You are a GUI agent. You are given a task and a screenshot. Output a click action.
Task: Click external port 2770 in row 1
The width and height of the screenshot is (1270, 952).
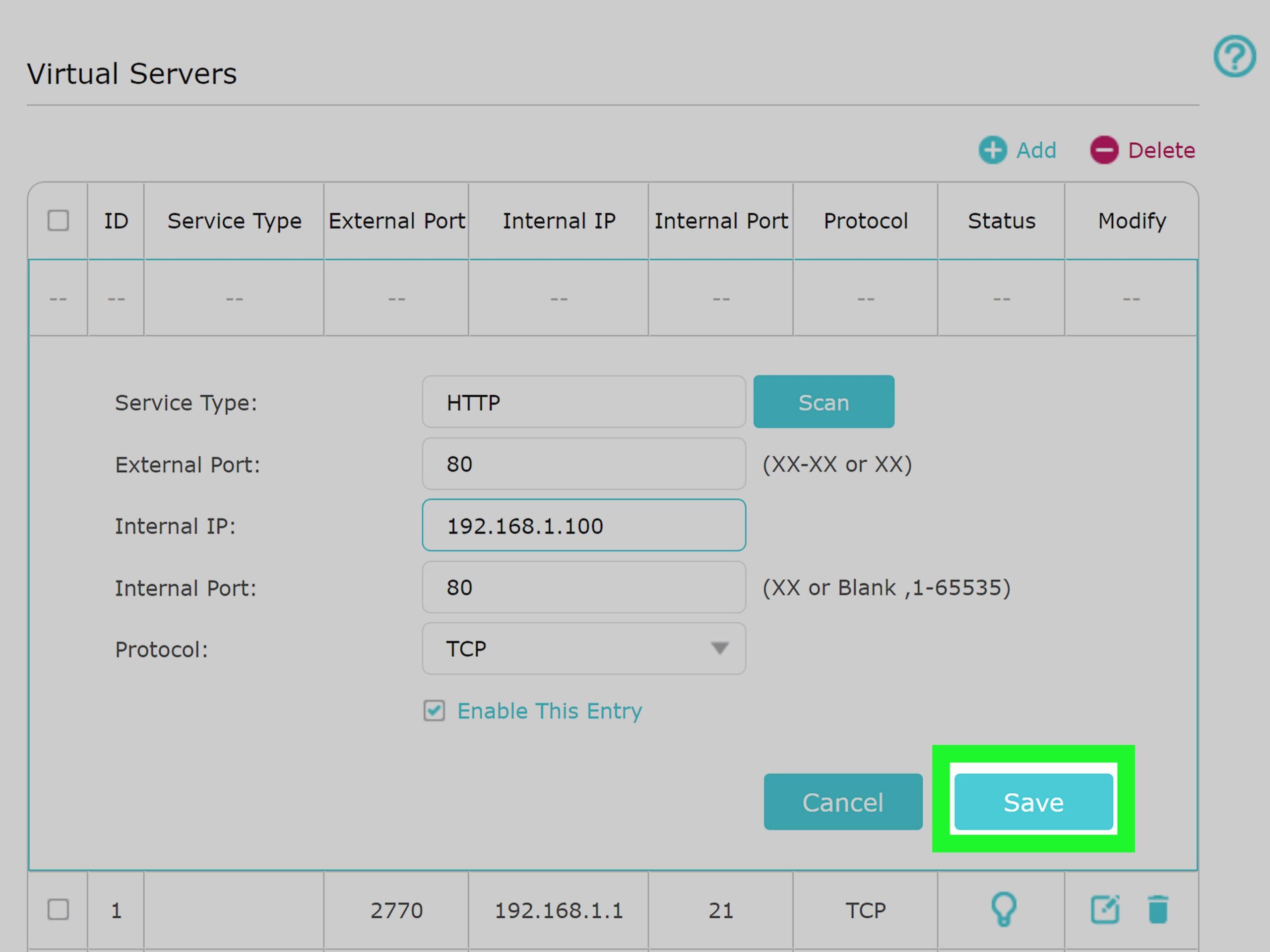tap(396, 910)
